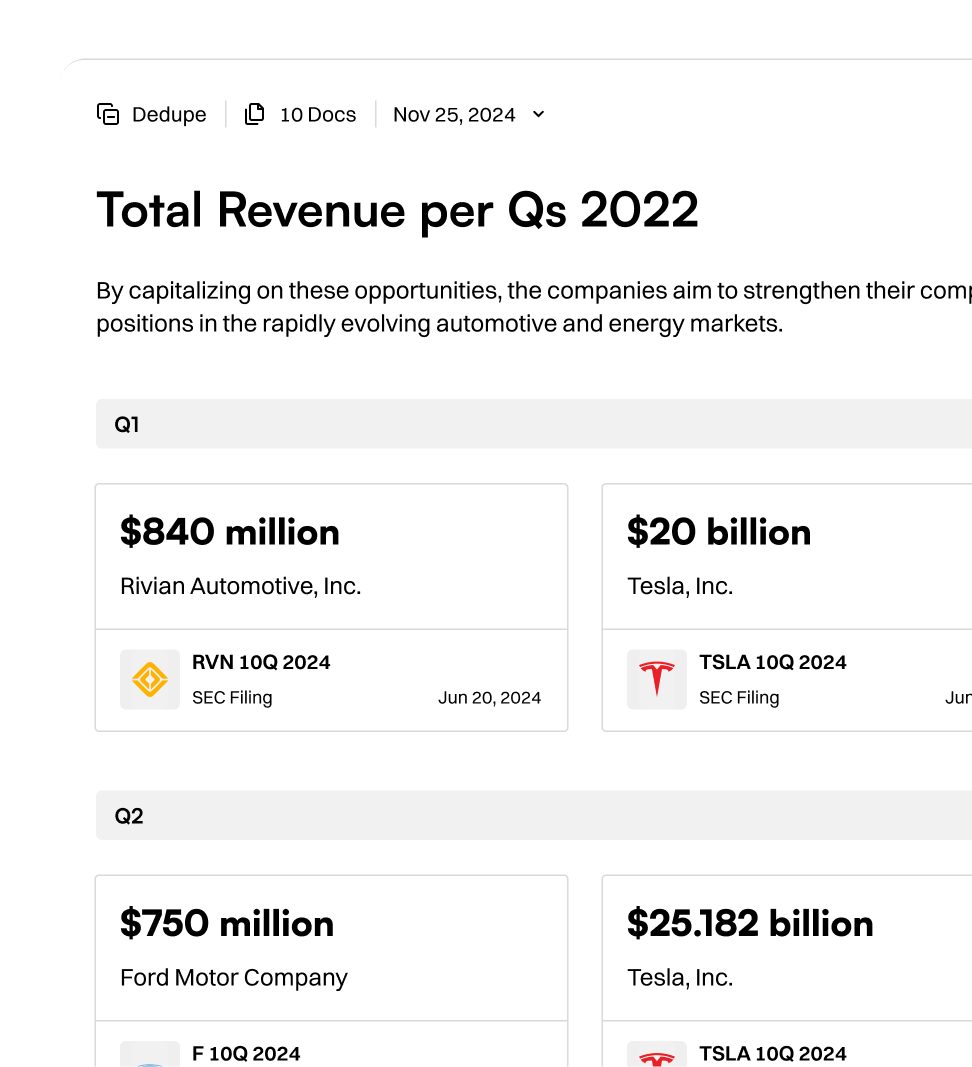Click the title Total Revenue per Qs 2022
The image size is (972, 1067).
point(397,210)
